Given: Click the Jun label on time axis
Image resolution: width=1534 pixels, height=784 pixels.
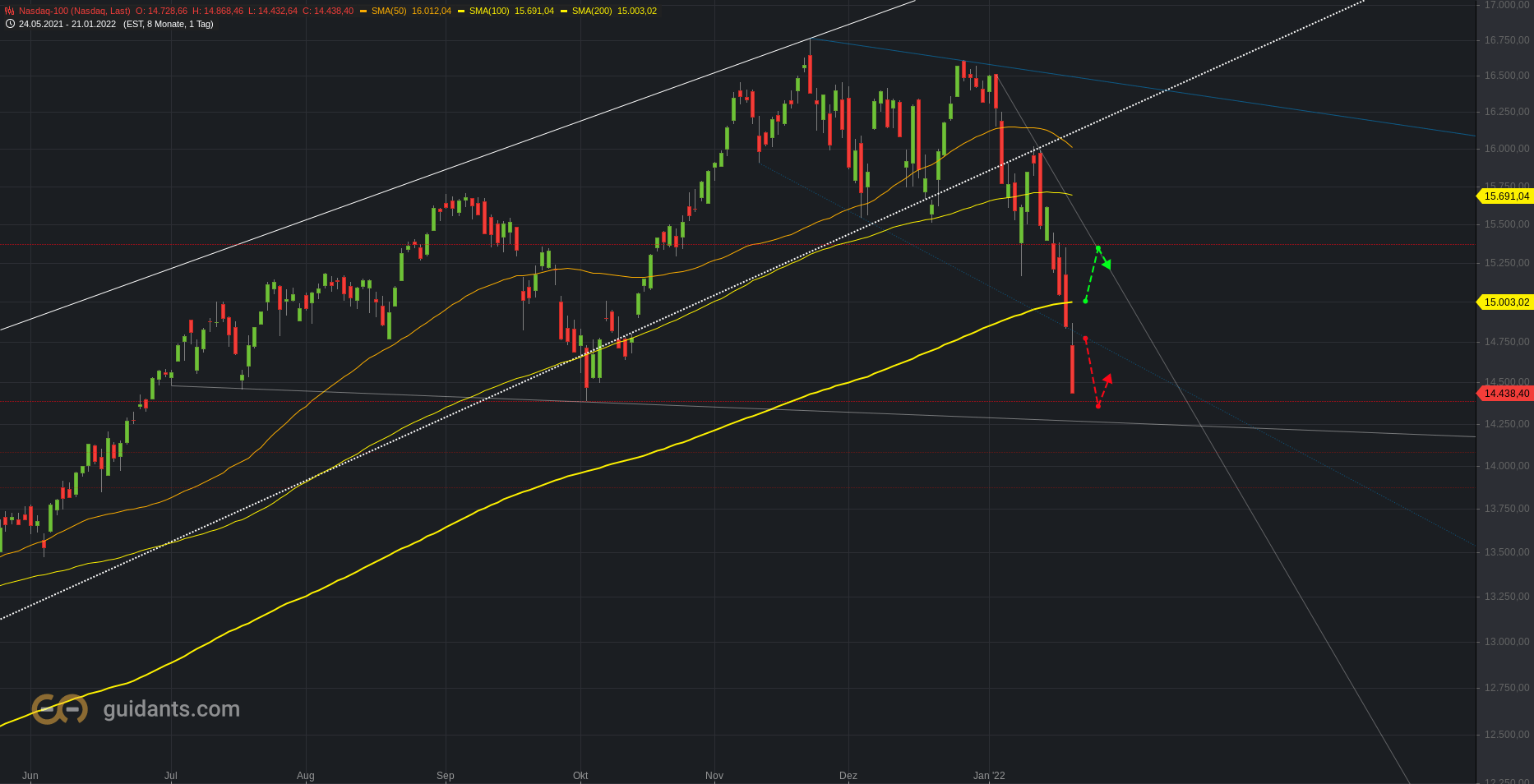Looking at the screenshot, I should coord(30,776).
